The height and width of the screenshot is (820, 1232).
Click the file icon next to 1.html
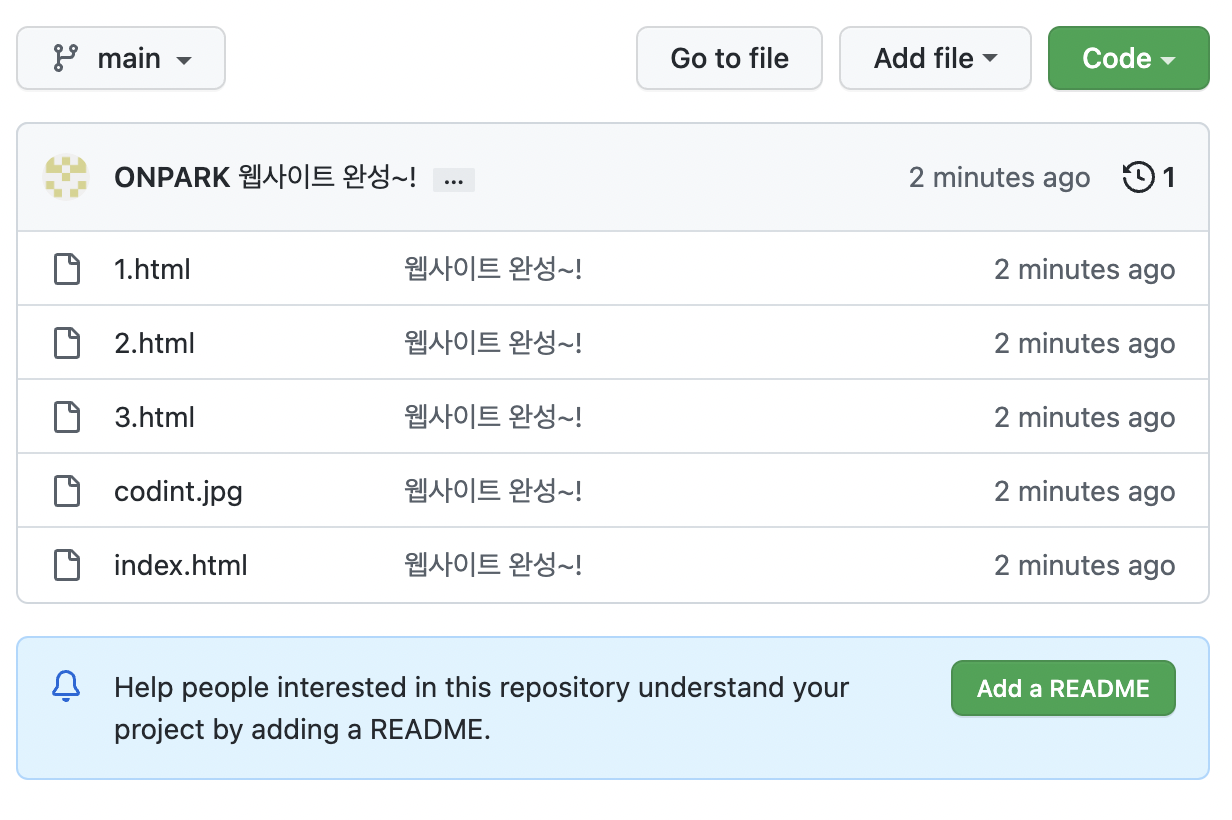[67, 269]
